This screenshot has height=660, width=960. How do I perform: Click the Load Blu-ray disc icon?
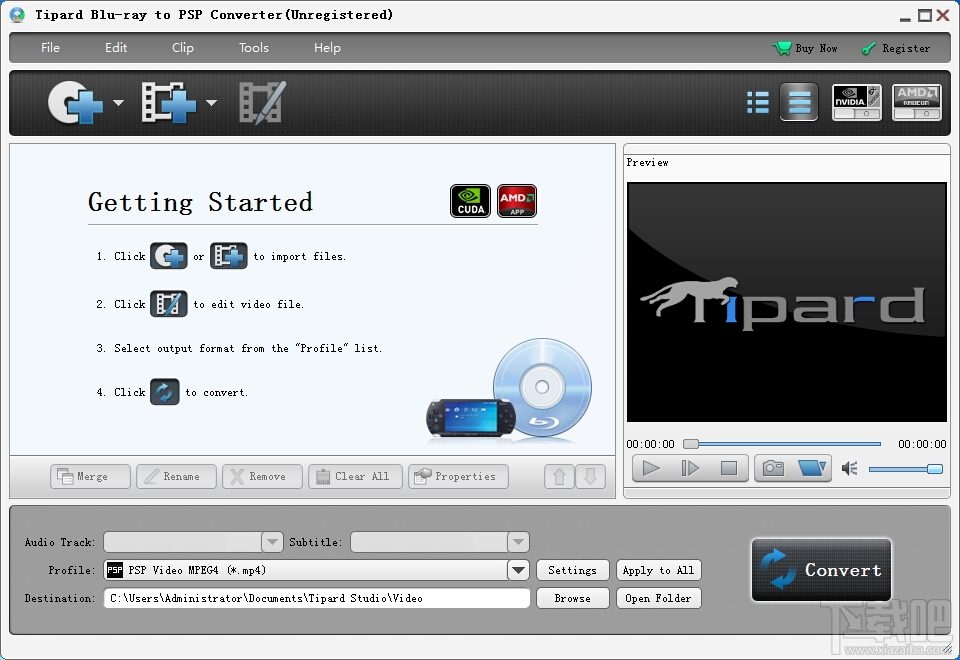point(75,103)
